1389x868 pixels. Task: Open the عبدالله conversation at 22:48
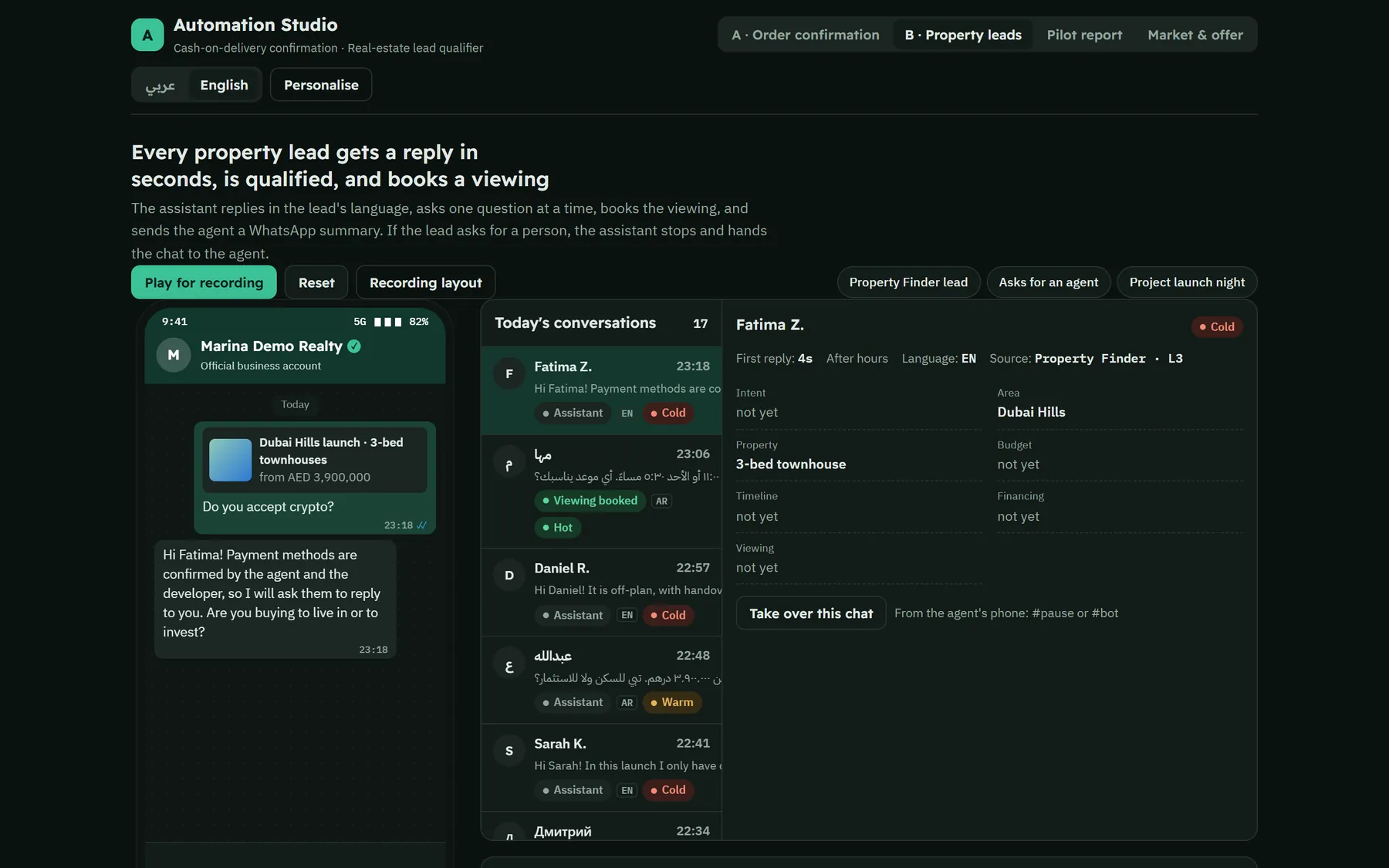point(601,680)
